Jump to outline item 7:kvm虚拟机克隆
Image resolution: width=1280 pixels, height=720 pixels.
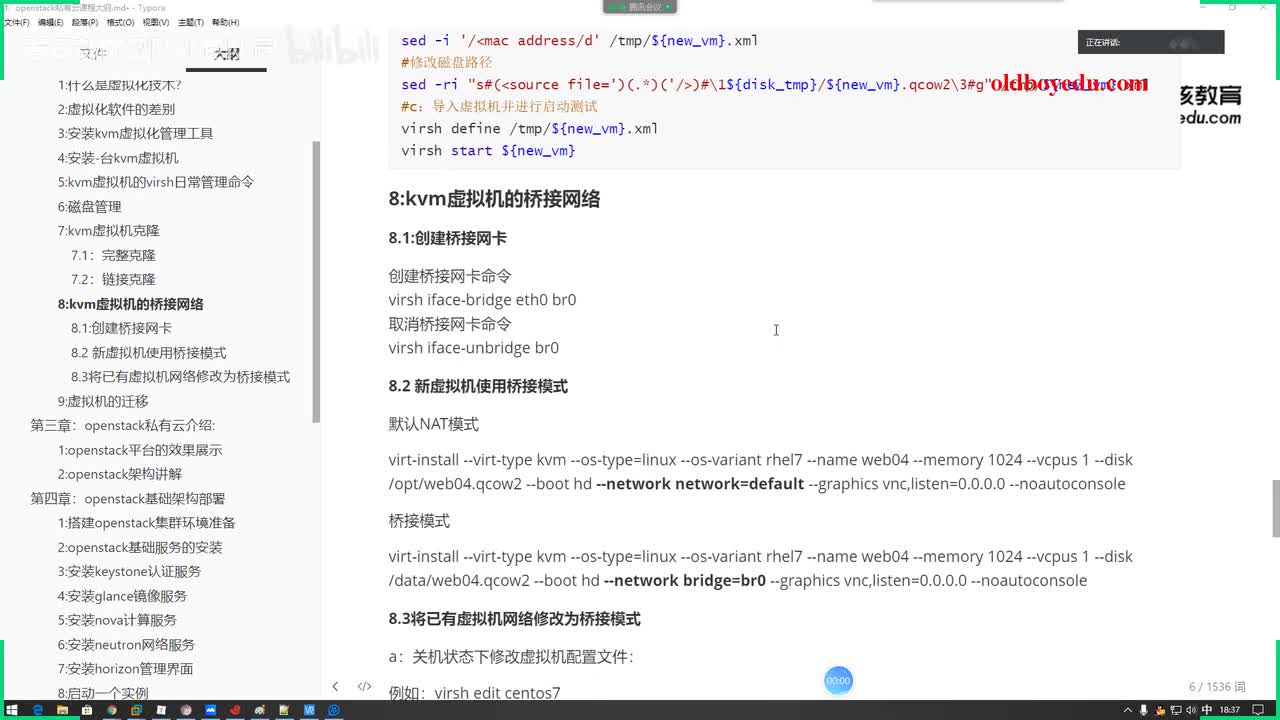pyautogui.click(x=108, y=231)
